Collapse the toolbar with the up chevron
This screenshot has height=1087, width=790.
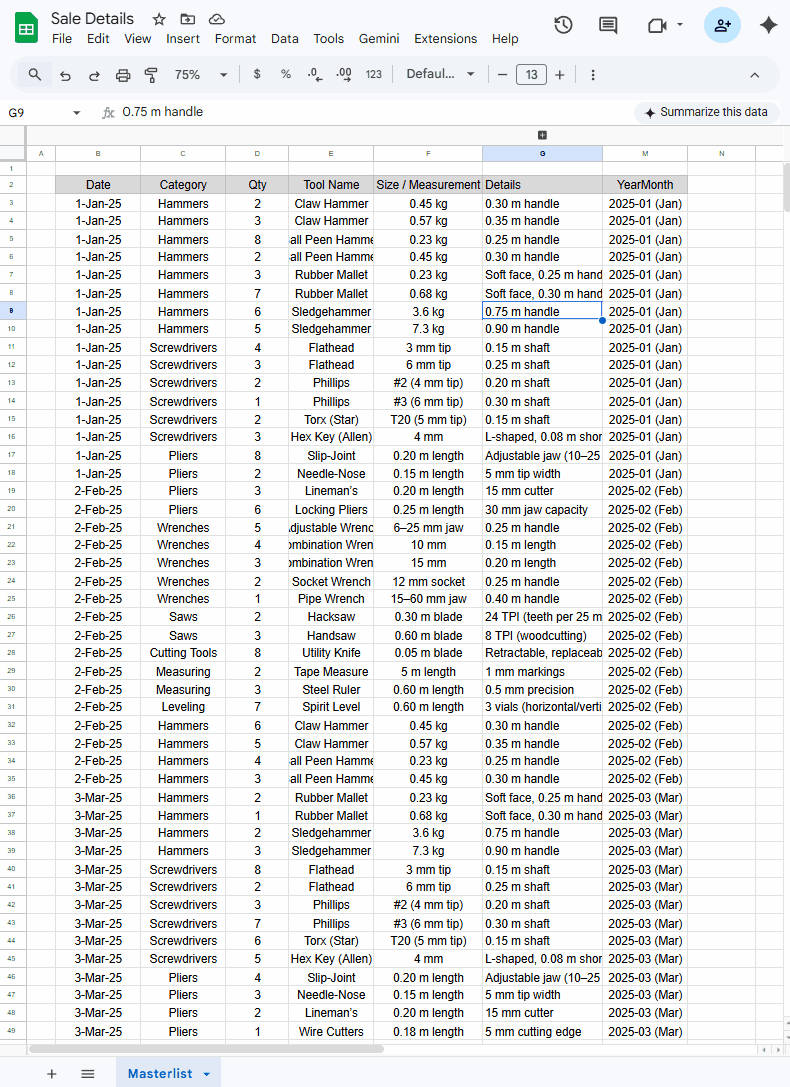pyautogui.click(x=755, y=75)
